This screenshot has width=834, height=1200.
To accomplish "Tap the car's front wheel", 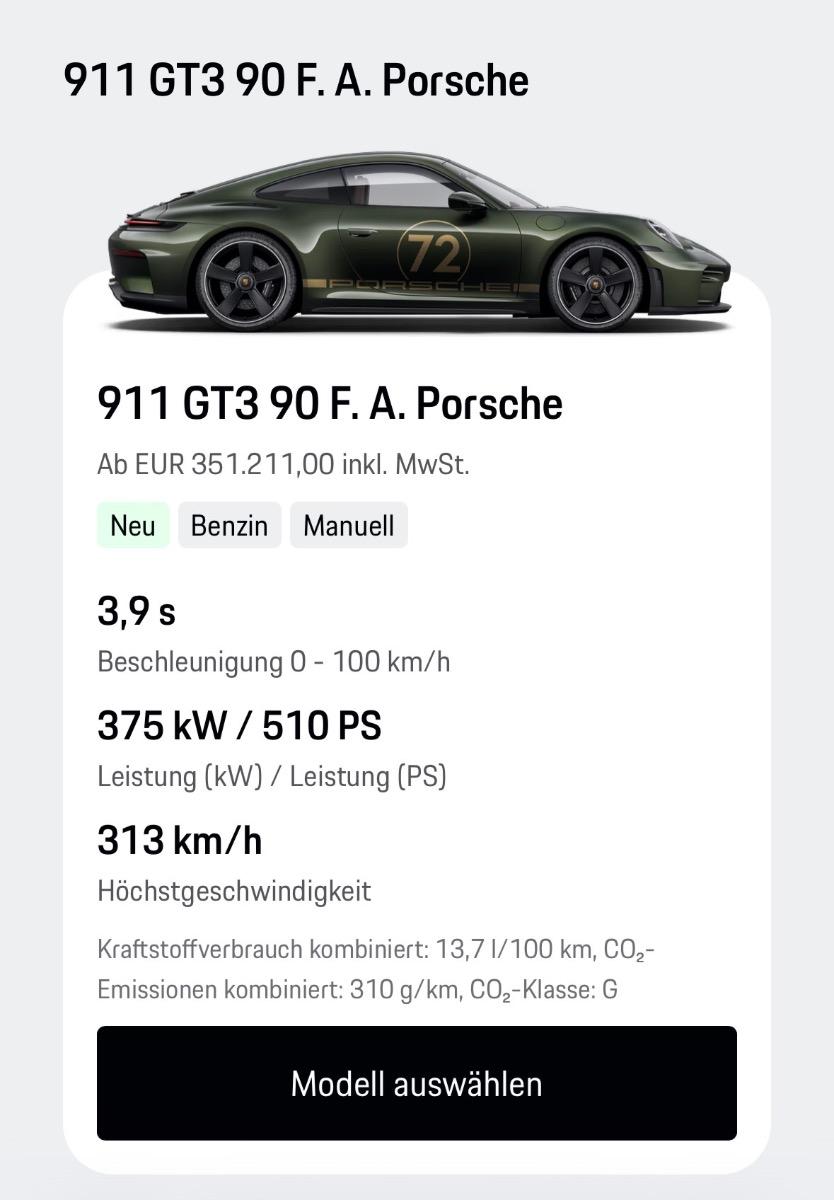I will click(595, 283).
